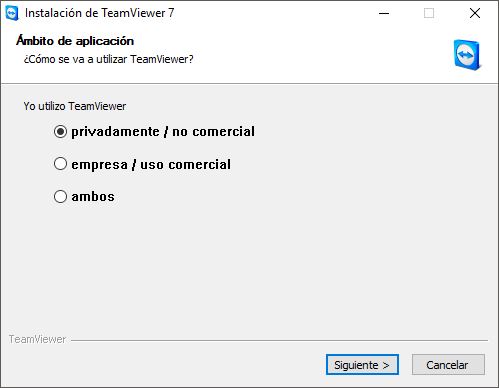Select the privadamente / no comercial radio button
The height and width of the screenshot is (388, 499).
pos(60,132)
